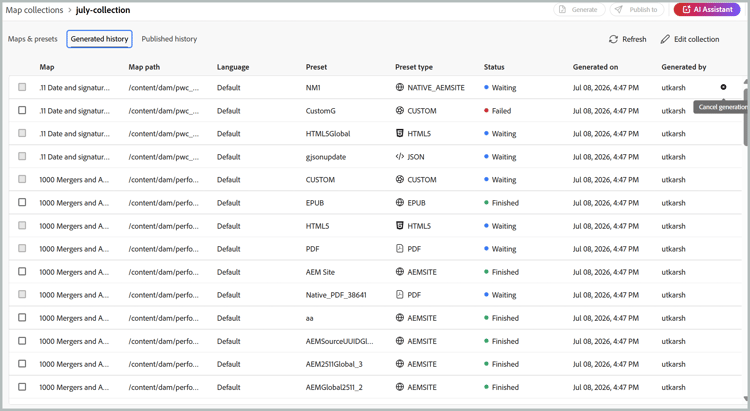750x411 pixels.
Task: Click 'HTML5Global' preset cell
Action: (x=328, y=133)
